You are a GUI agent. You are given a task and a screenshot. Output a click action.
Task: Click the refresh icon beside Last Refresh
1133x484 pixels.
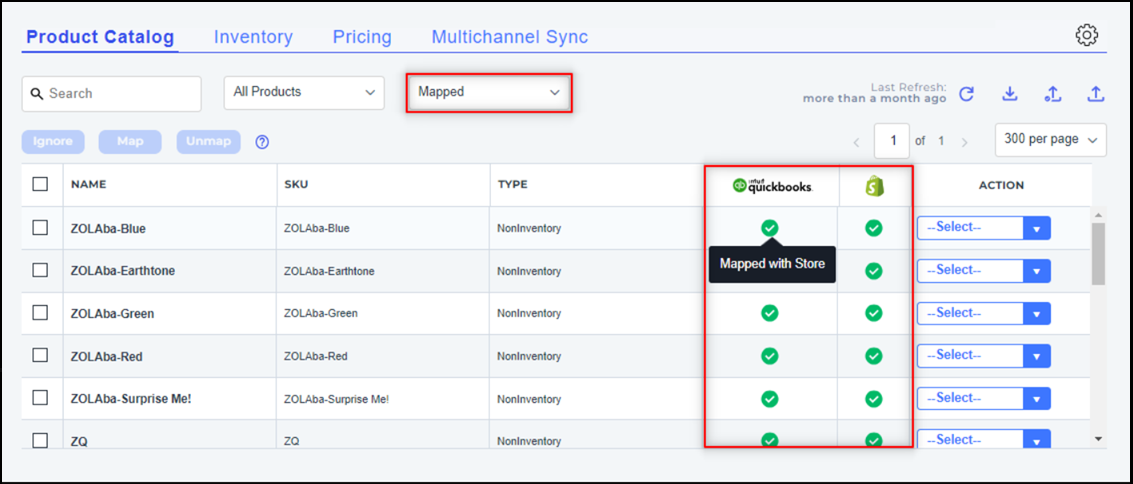966,94
